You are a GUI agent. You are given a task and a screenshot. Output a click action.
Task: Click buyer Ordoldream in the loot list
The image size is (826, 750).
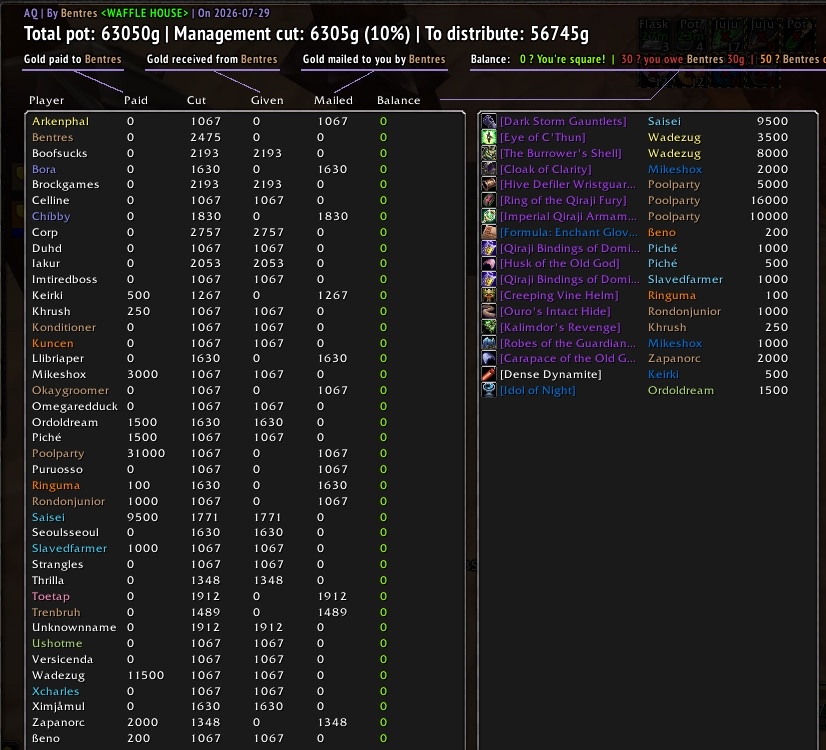(x=681, y=390)
